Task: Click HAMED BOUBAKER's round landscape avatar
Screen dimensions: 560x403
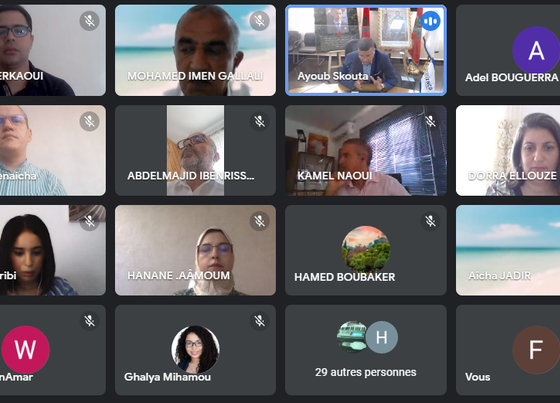Action: 366,250
